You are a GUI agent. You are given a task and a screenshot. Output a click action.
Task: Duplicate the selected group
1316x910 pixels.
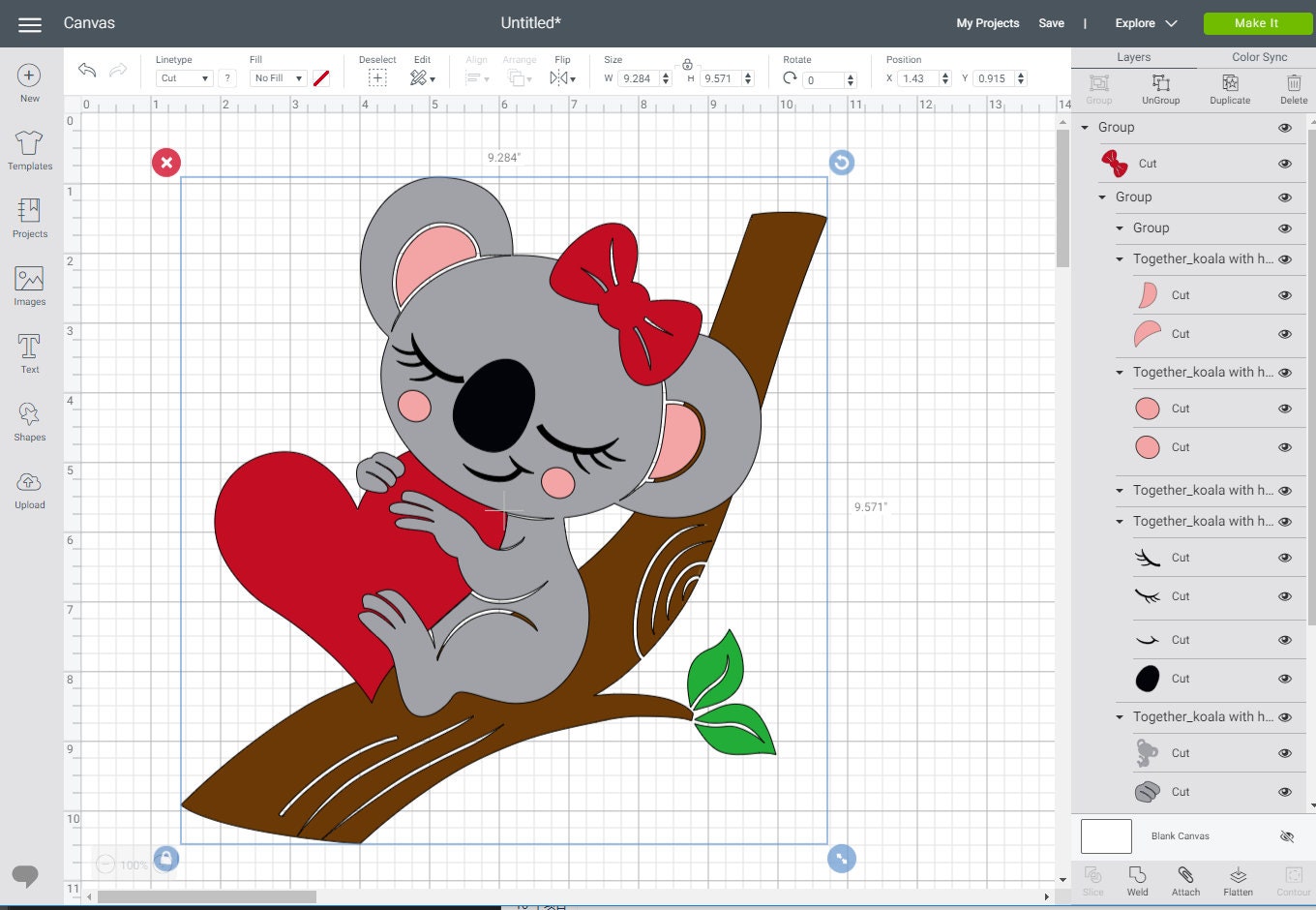1229,88
